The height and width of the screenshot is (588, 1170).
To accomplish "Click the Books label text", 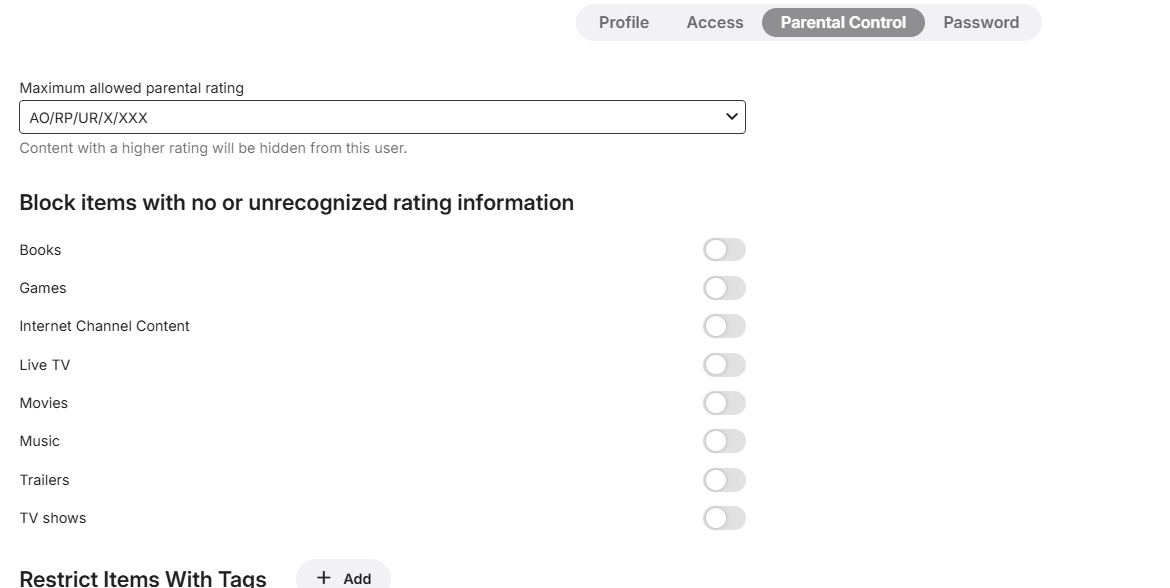I will [40, 250].
